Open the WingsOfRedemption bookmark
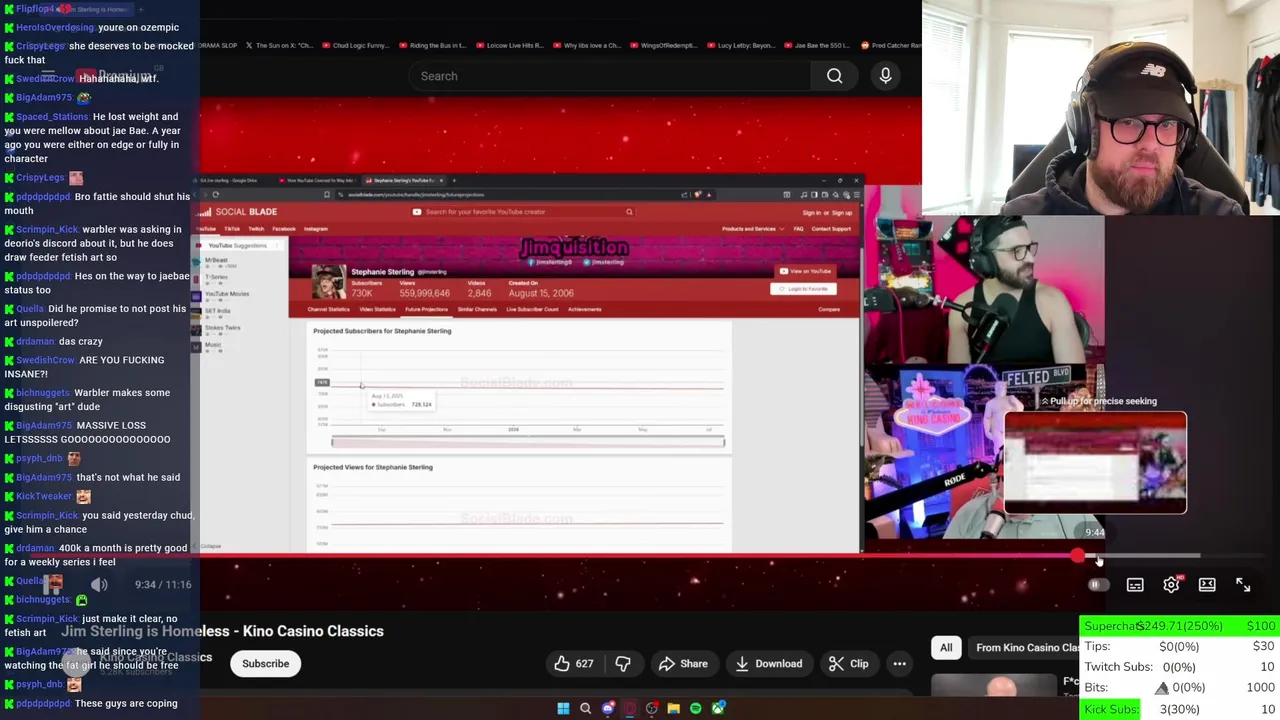The image size is (1280, 720). click(663, 45)
